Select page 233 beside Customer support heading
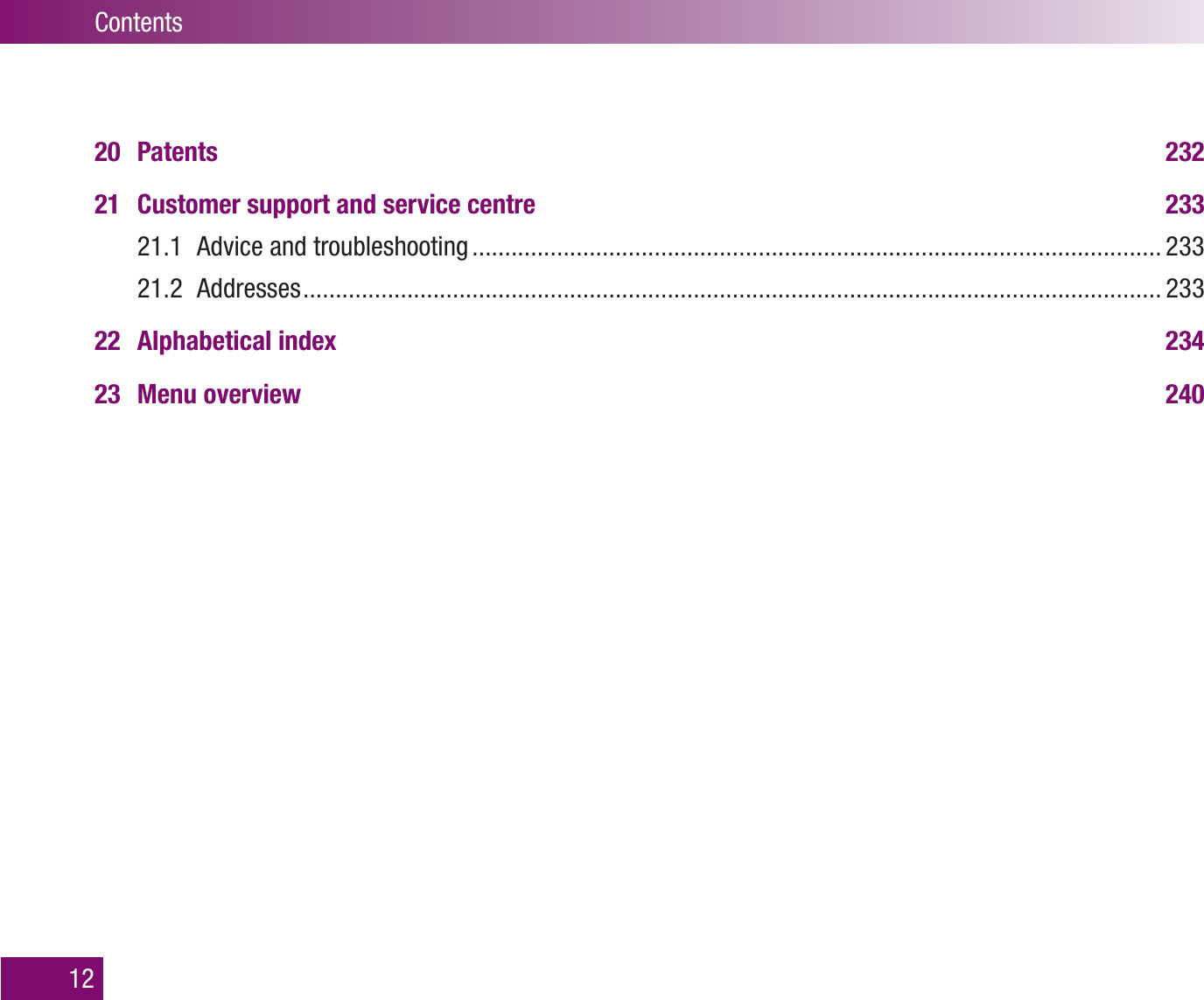 click(x=1185, y=205)
